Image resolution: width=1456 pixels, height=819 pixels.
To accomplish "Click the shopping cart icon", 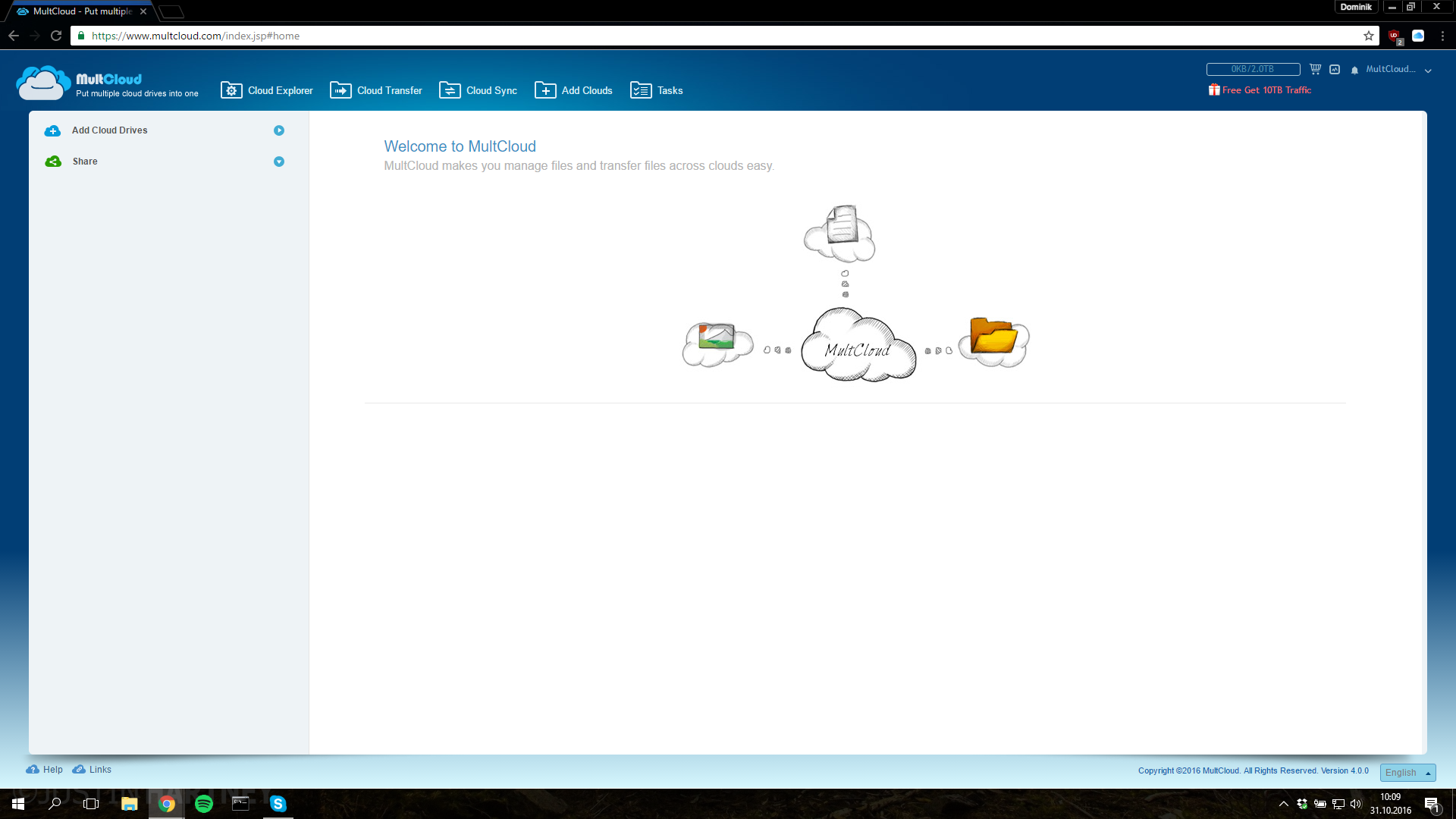I will [x=1315, y=69].
